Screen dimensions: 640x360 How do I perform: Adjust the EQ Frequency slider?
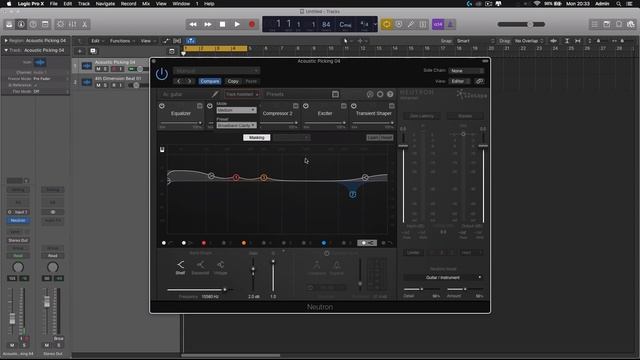pos(200,290)
